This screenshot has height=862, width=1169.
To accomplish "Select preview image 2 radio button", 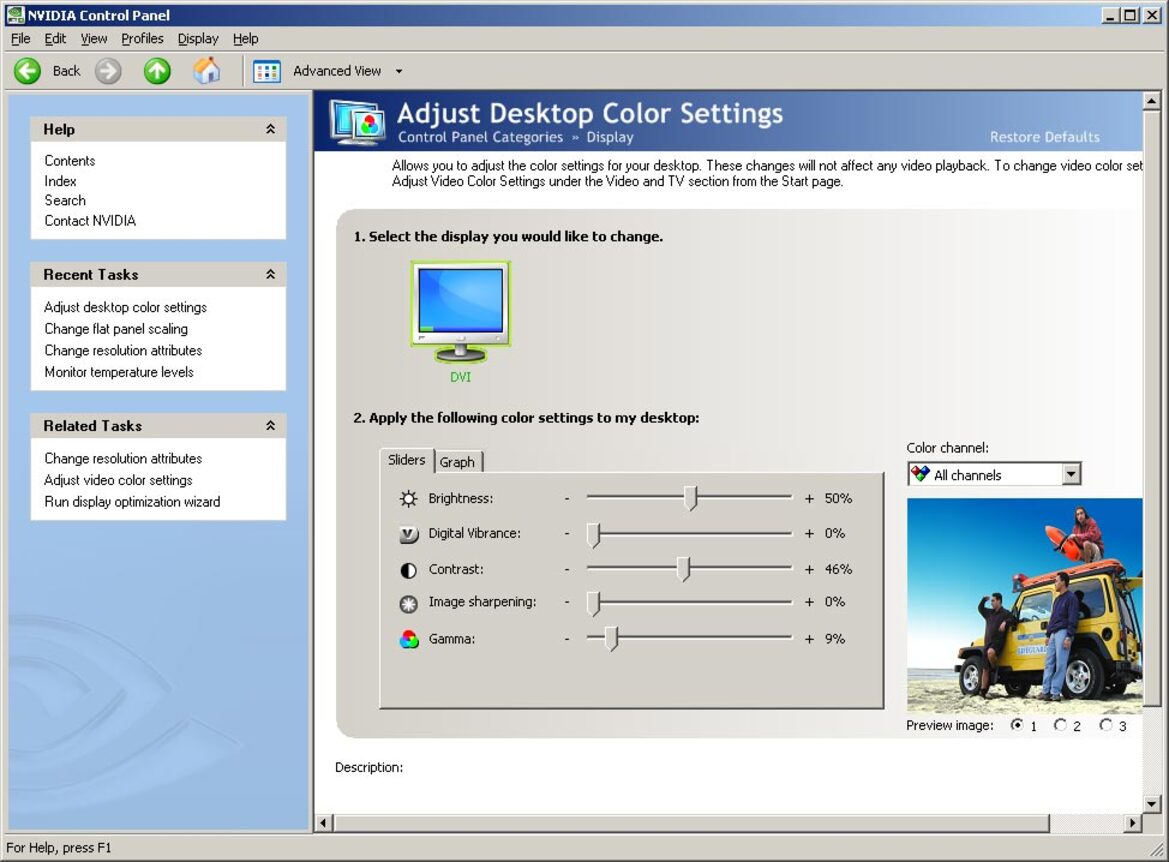I will coord(1060,725).
